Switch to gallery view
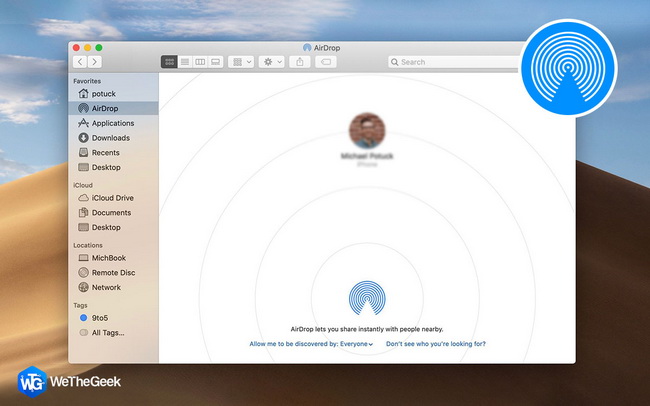Screen dimensions: 650x406 point(216,62)
